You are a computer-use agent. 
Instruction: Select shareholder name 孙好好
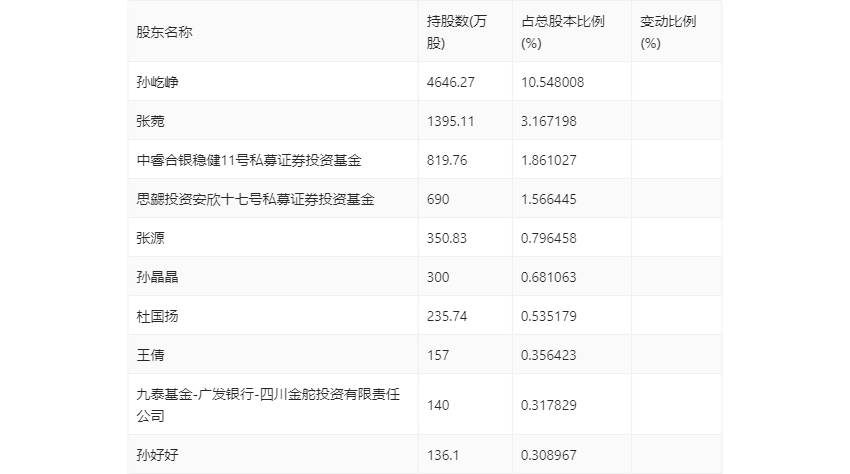point(157,455)
